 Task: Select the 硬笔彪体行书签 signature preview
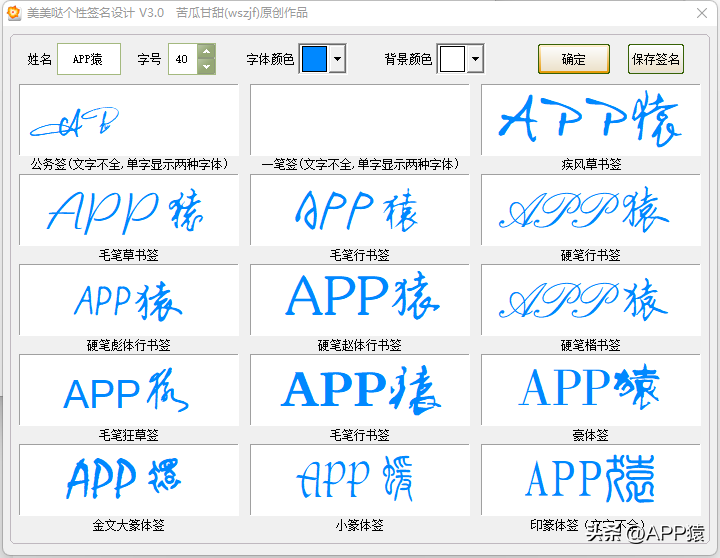[129, 300]
